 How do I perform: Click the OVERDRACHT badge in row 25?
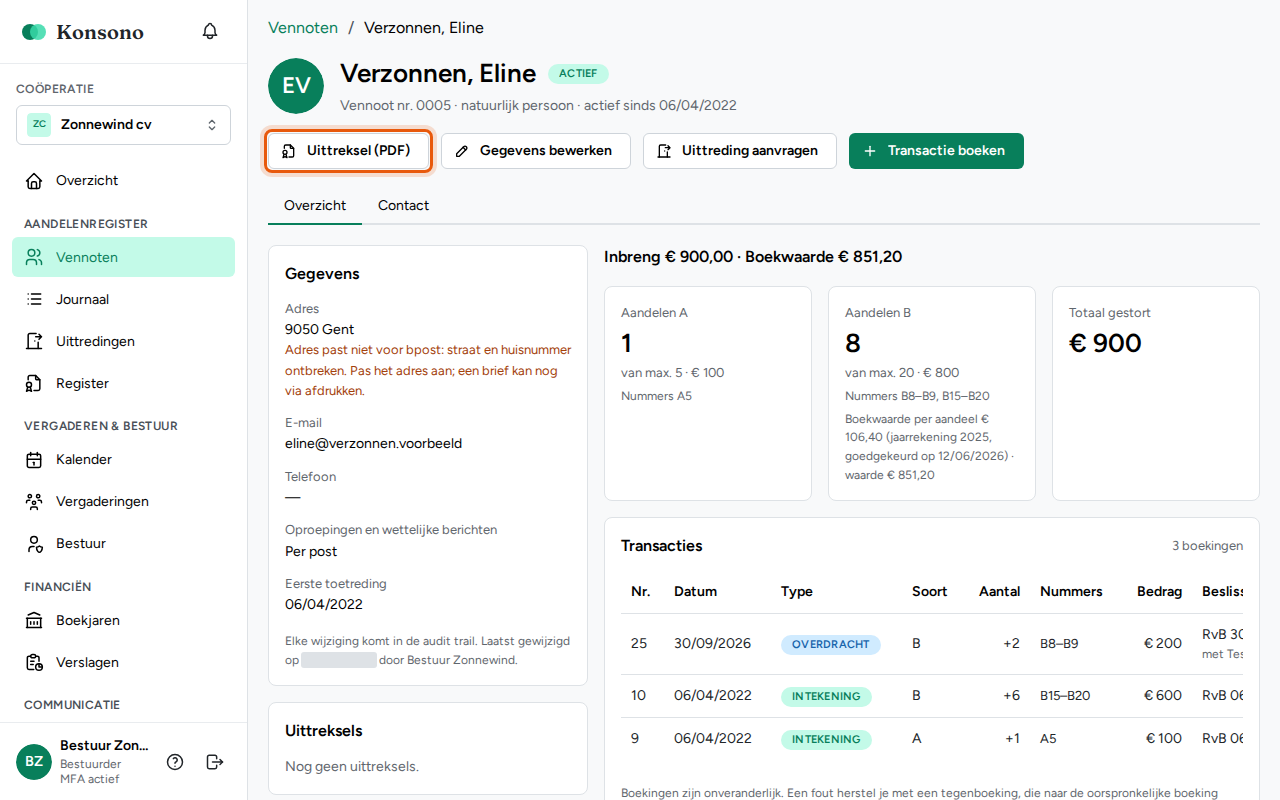(x=831, y=644)
